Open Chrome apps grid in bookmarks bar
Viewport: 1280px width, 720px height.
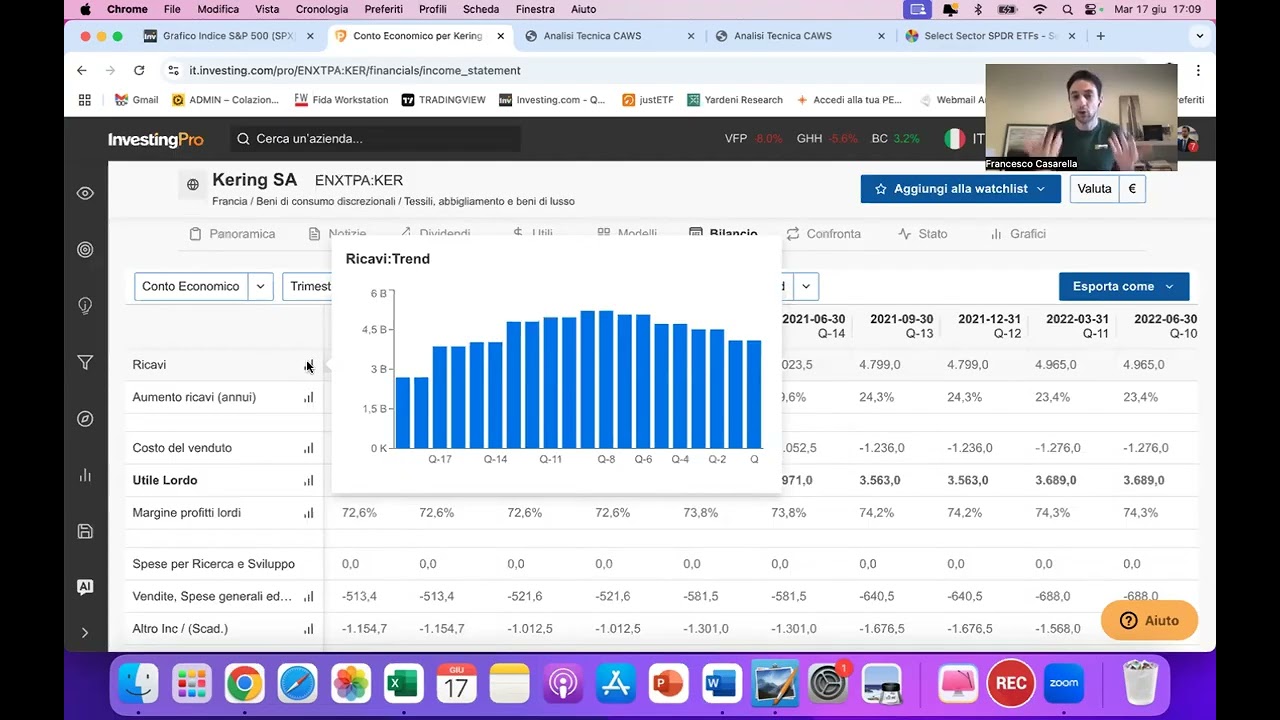pos(85,100)
